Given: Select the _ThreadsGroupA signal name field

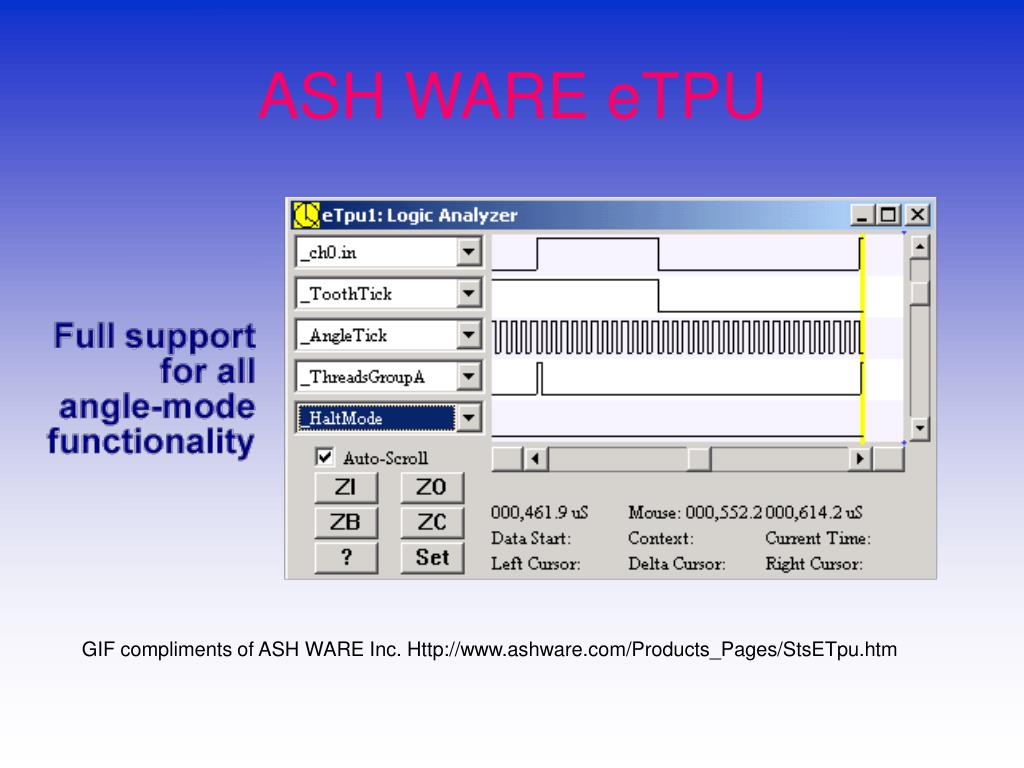Looking at the screenshot, I should click(x=377, y=376).
